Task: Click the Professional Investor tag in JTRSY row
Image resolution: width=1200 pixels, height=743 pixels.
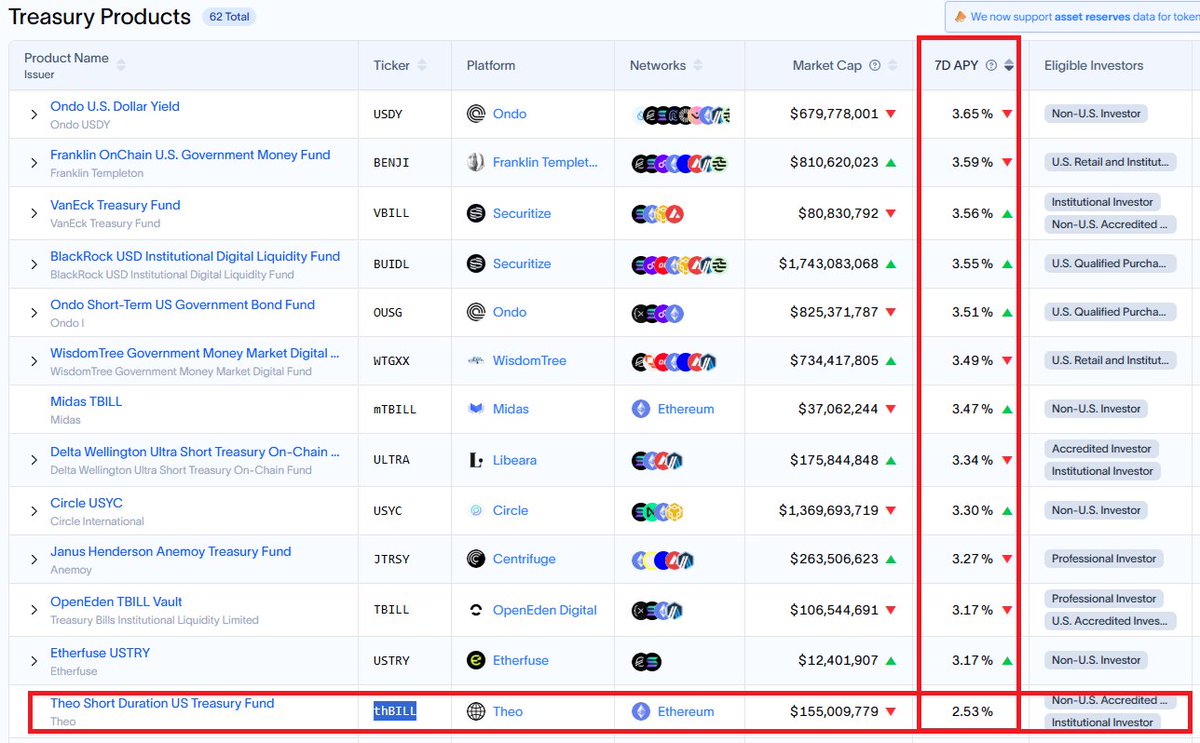Action: 1104,559
